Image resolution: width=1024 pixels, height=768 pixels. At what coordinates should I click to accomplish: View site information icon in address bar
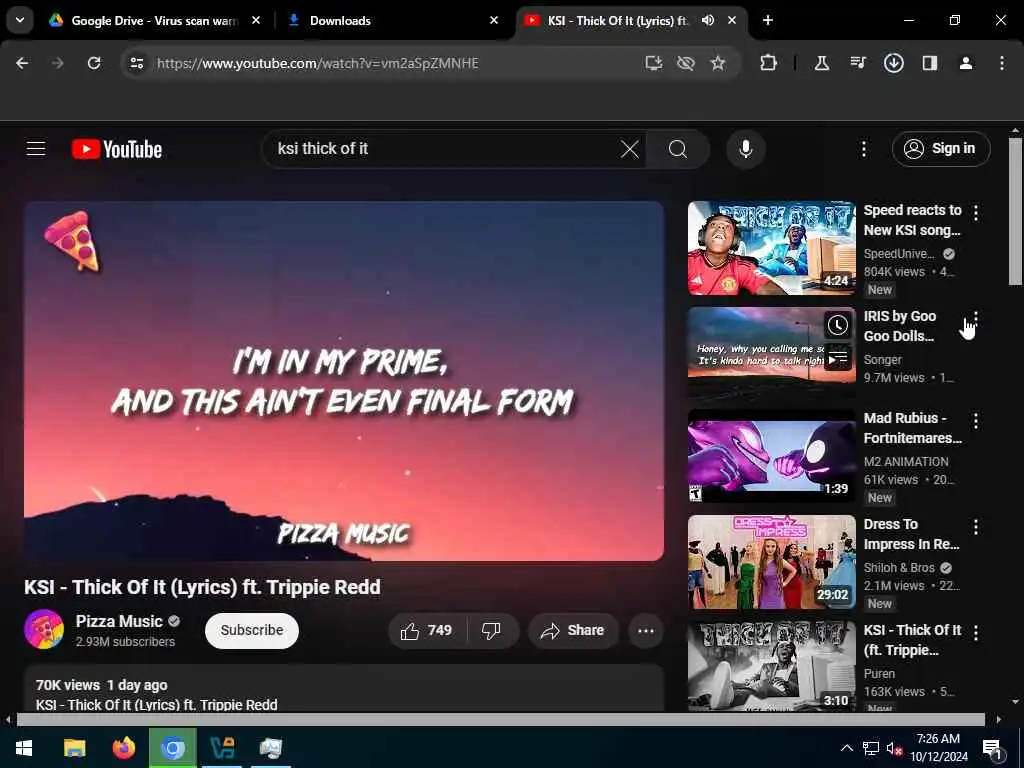[x=136, y=63]
